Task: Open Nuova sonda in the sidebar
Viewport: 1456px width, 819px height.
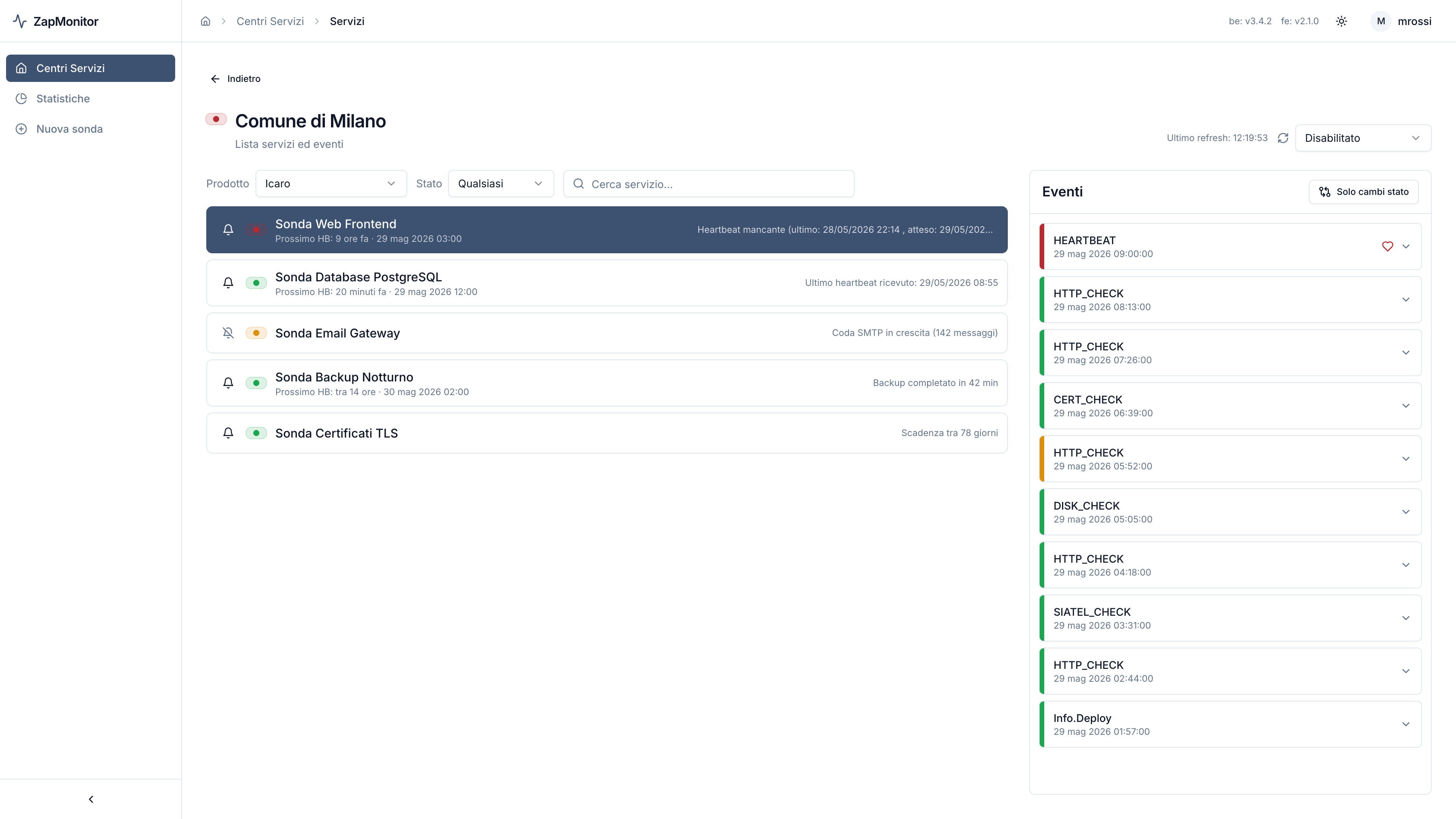Action: point(91,129)
